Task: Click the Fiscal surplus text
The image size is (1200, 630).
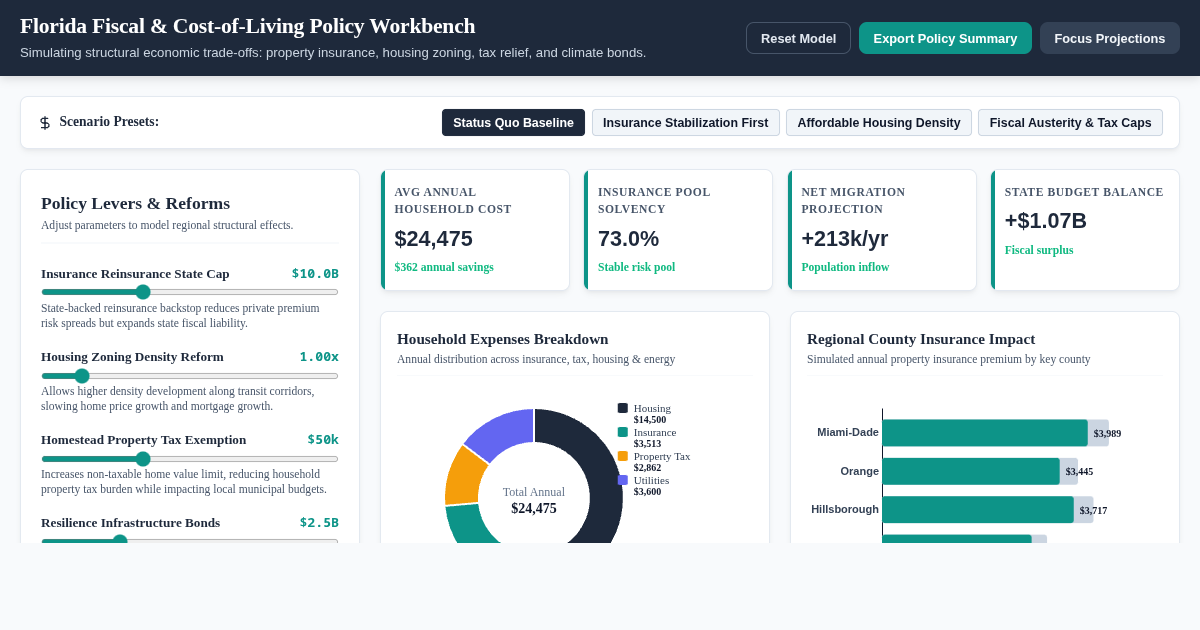Action: (1039, 250)
